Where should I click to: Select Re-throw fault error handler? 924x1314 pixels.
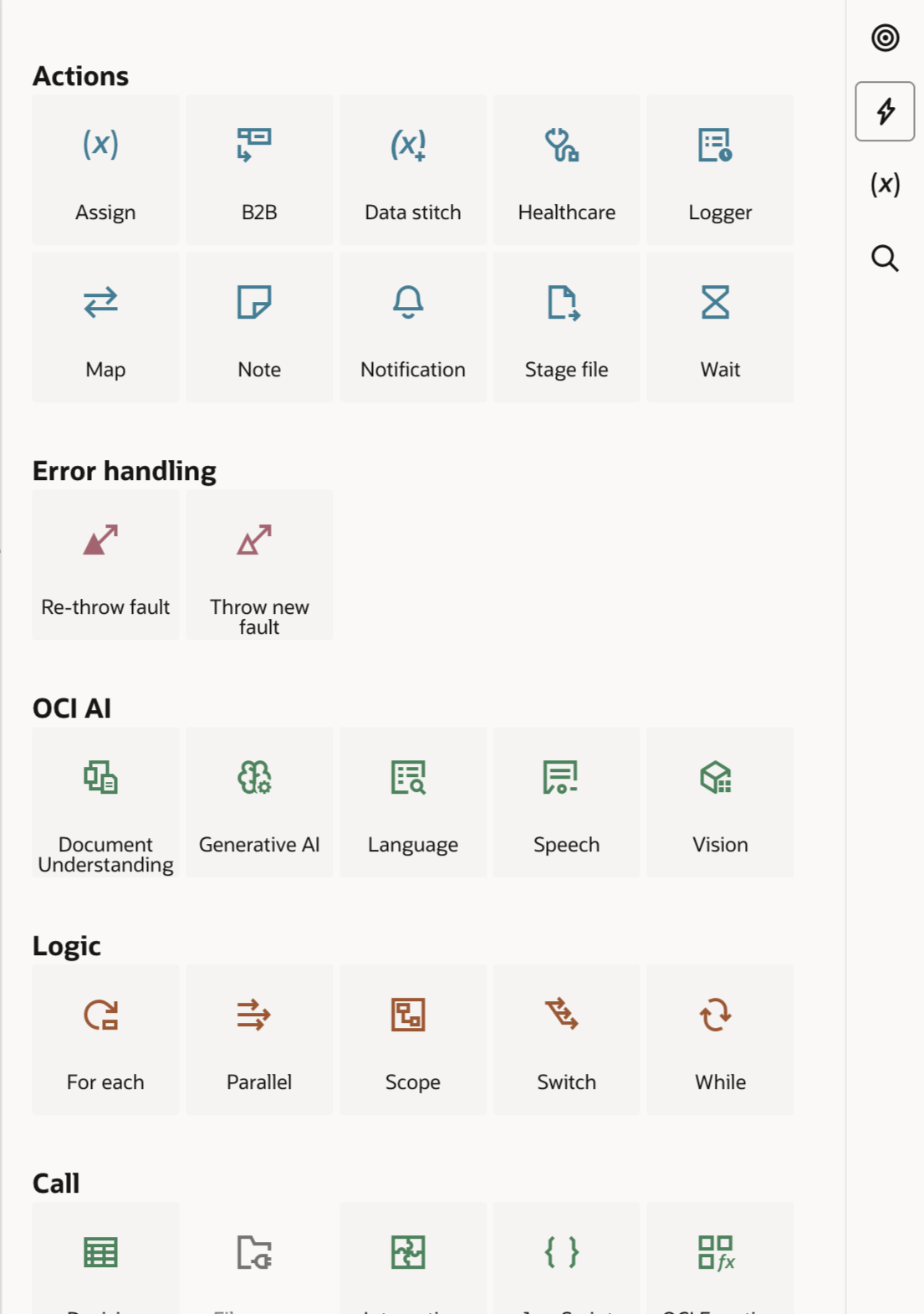pos(105,565)
